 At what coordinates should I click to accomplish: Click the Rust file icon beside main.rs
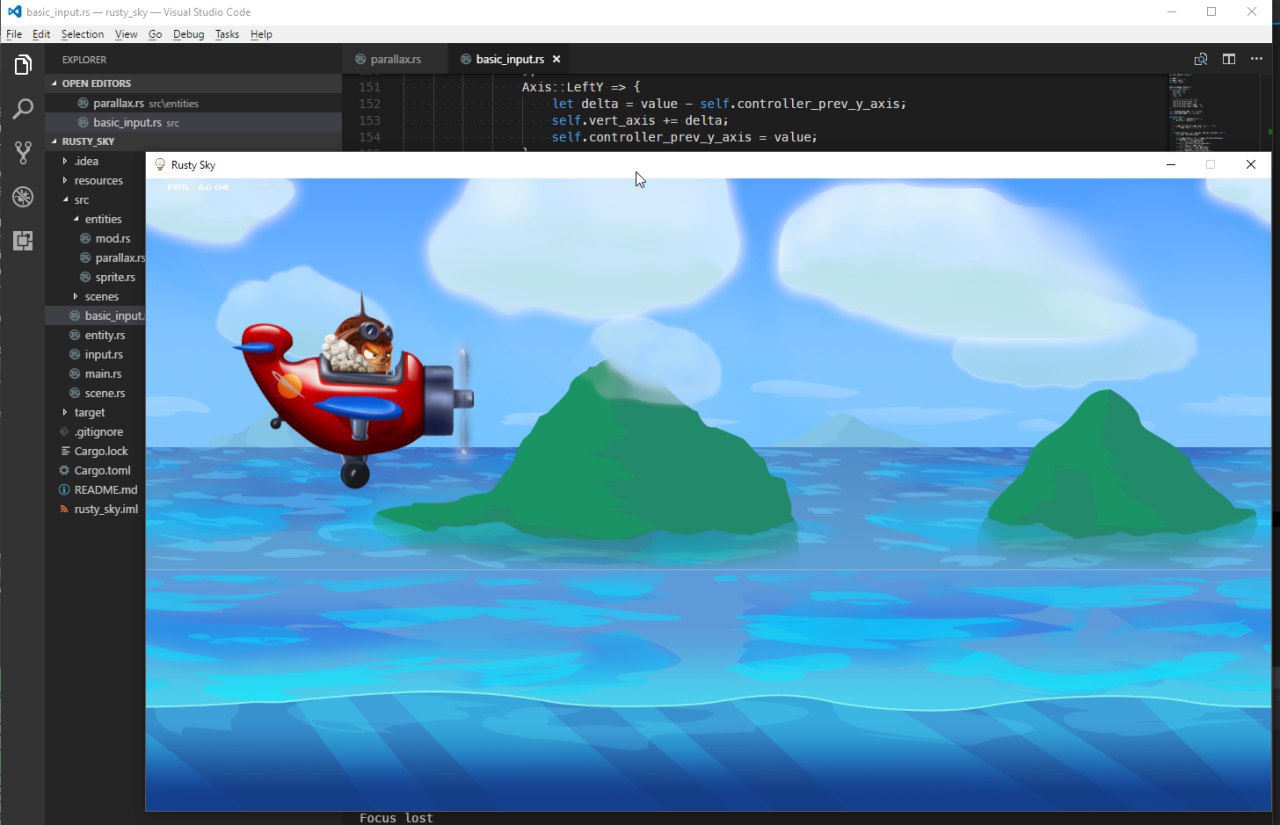click(x=76, y=374)
